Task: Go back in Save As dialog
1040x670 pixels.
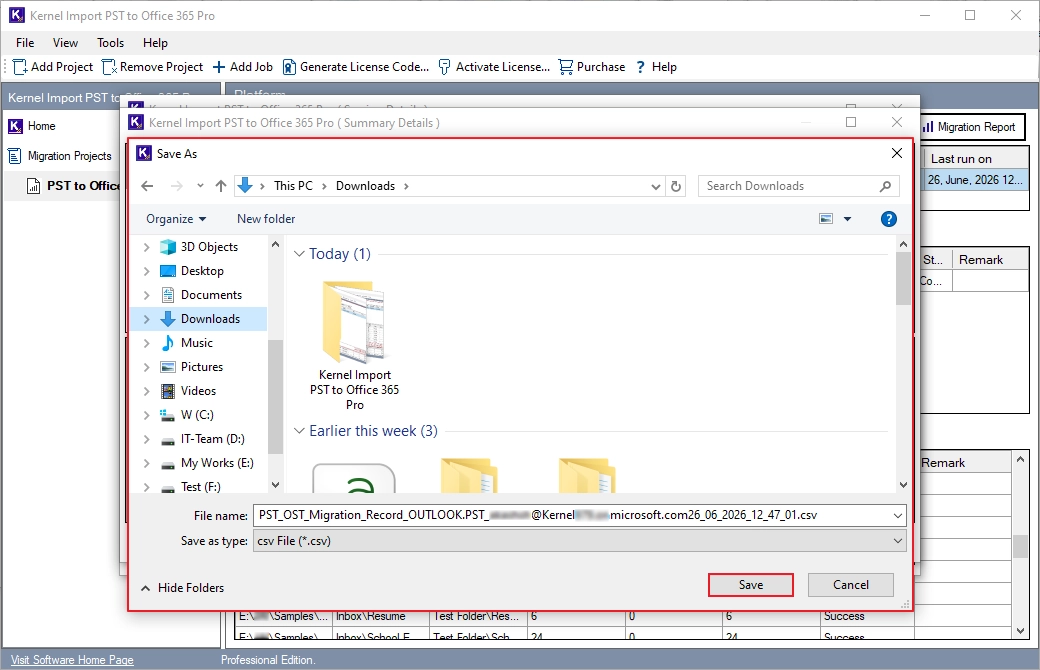Action: click(x=147, y=186)
